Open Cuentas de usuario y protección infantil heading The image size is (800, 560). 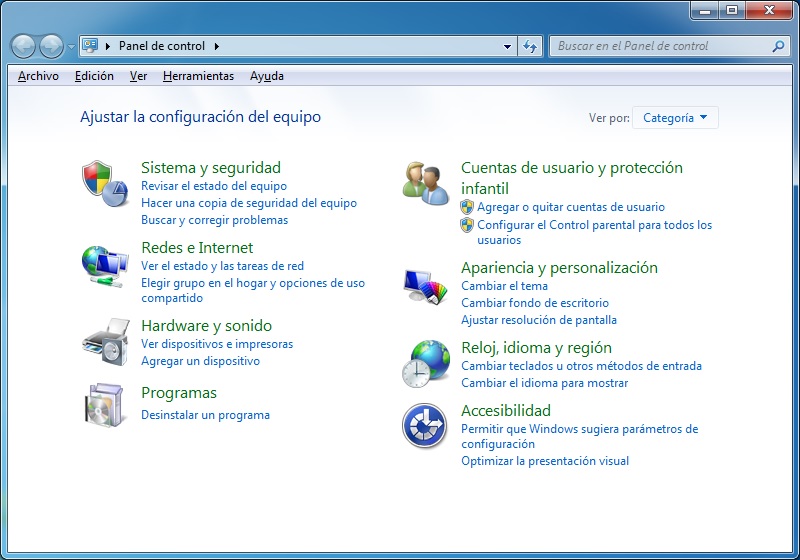coord(571,178)
